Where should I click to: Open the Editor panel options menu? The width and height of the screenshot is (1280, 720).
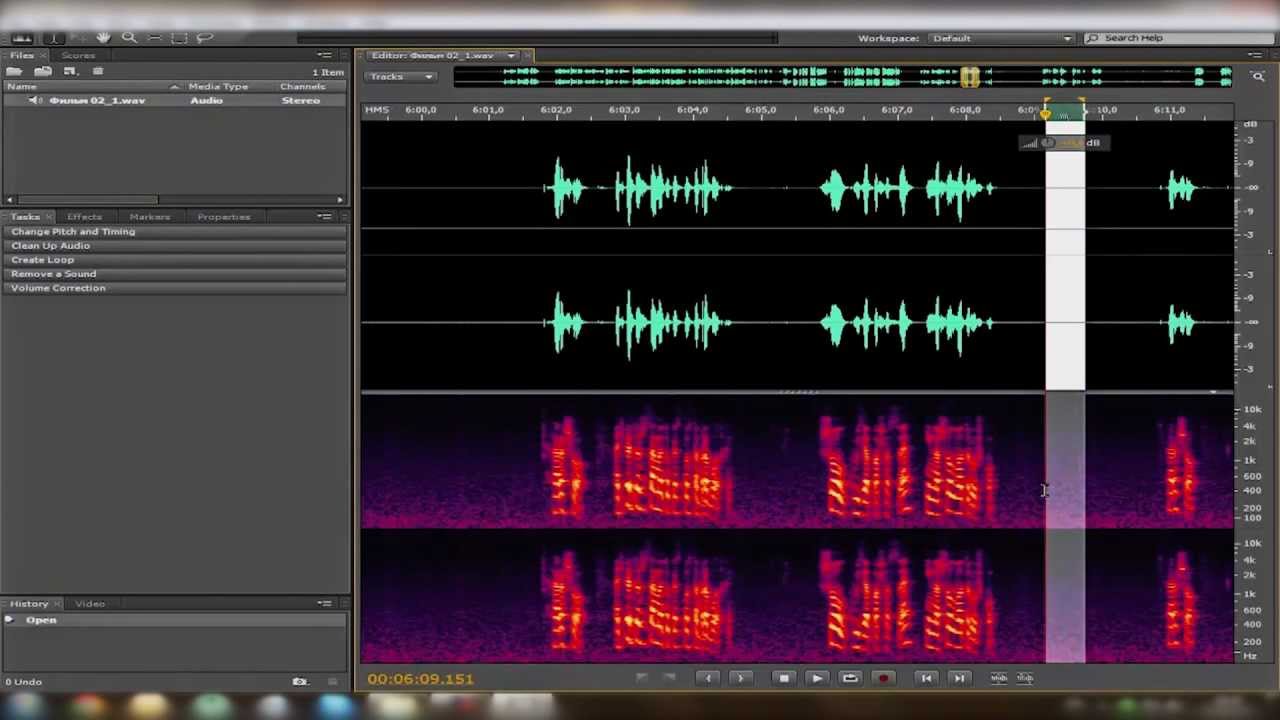[1255, 56]
